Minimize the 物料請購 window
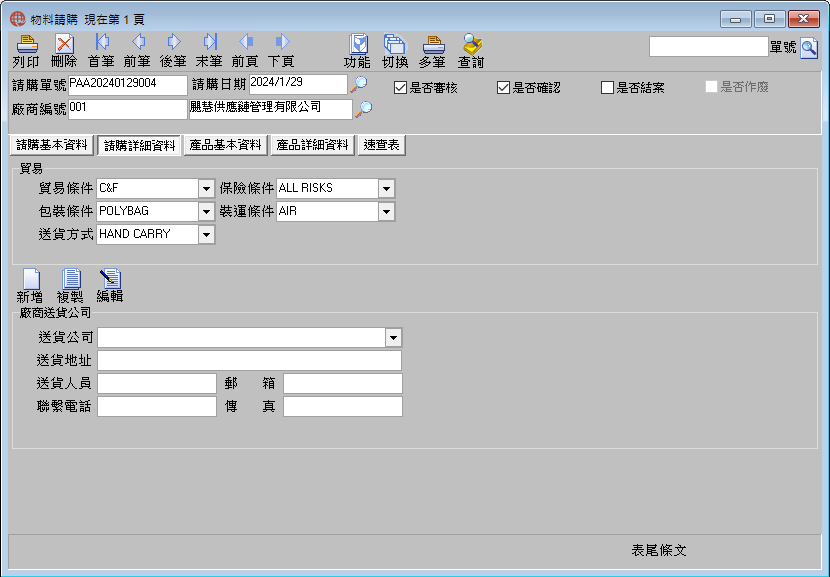The width and height of the screenshot is (830, 577). (736, 19)
